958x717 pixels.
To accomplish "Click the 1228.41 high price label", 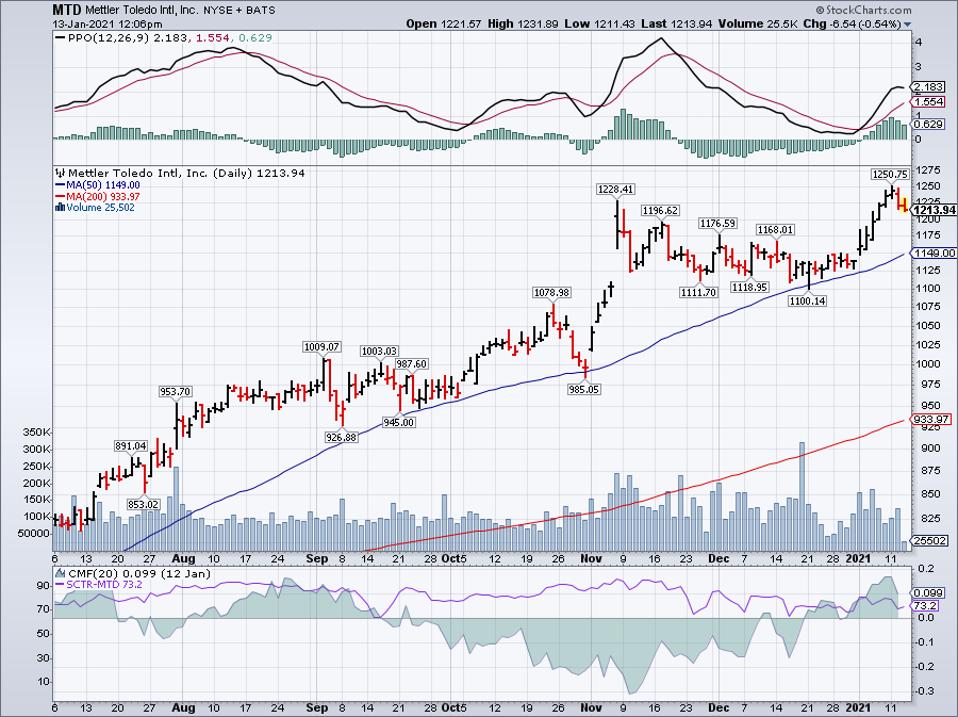I will point(615,189).
